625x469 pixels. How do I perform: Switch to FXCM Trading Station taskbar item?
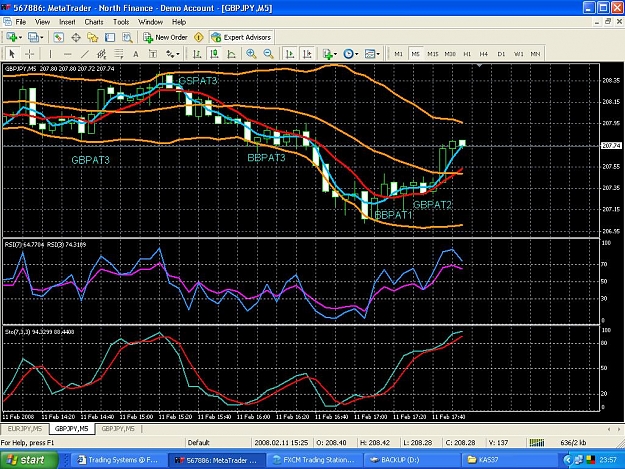[x=314, y=460]
